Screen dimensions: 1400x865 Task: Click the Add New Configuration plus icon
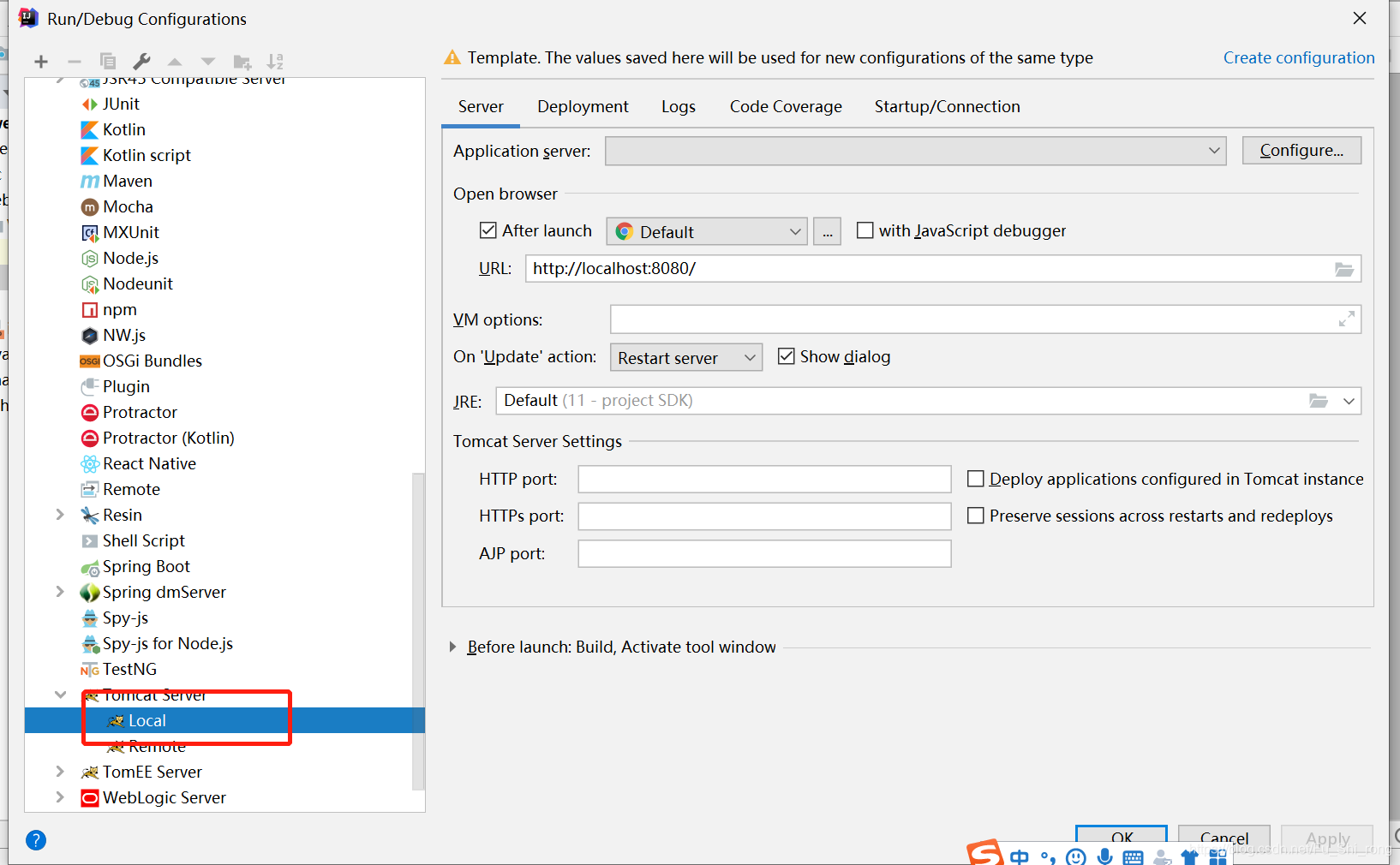(41, 62)
